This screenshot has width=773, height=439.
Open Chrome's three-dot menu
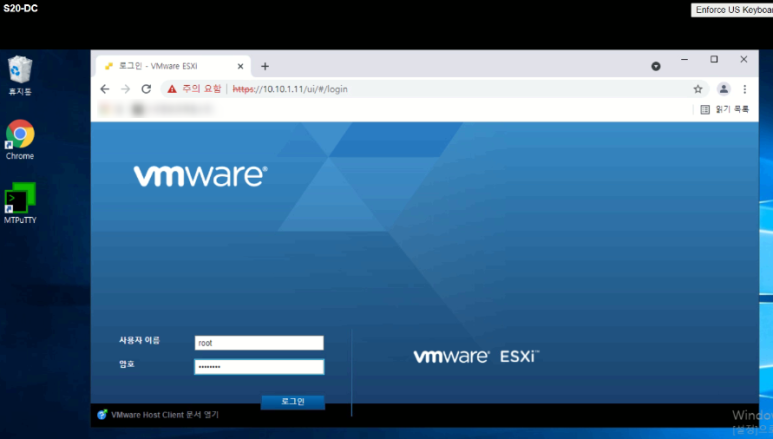point(744,89)
